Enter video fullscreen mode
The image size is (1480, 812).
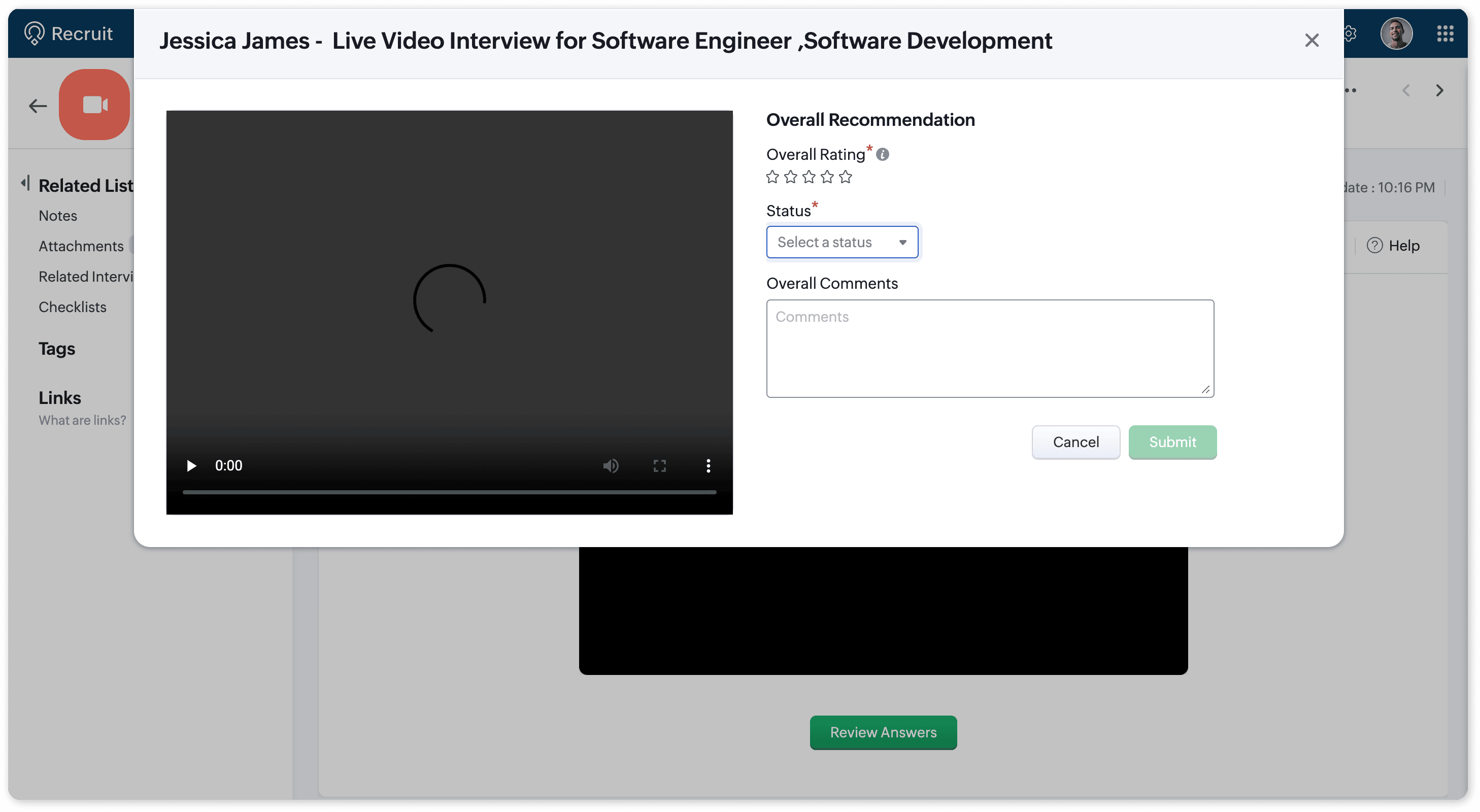tap(660, 465)
